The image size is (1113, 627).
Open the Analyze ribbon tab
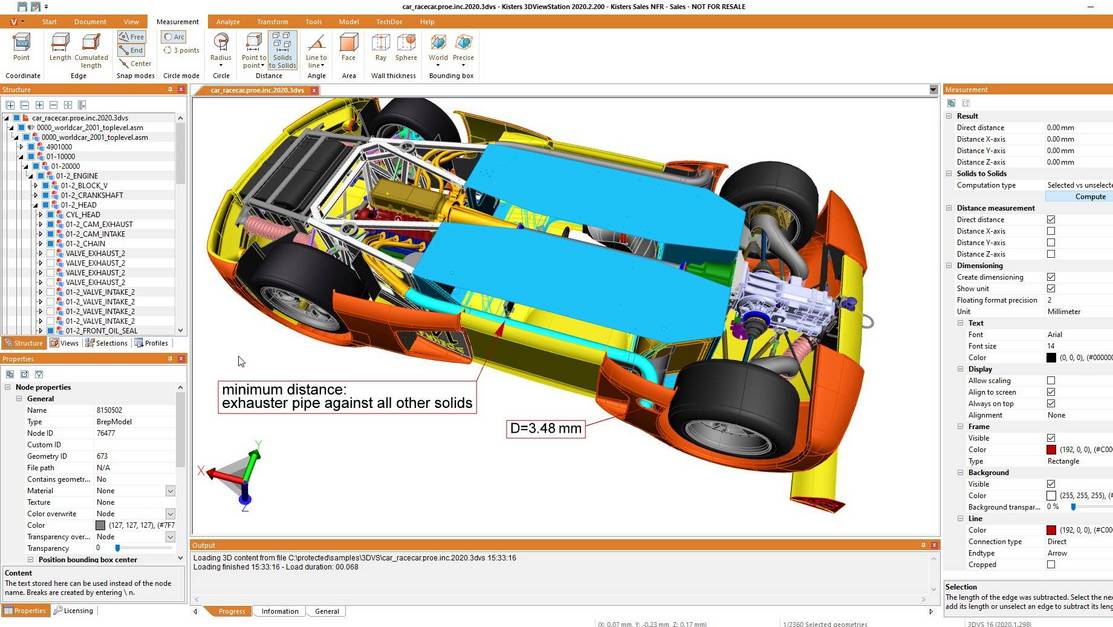228,22
